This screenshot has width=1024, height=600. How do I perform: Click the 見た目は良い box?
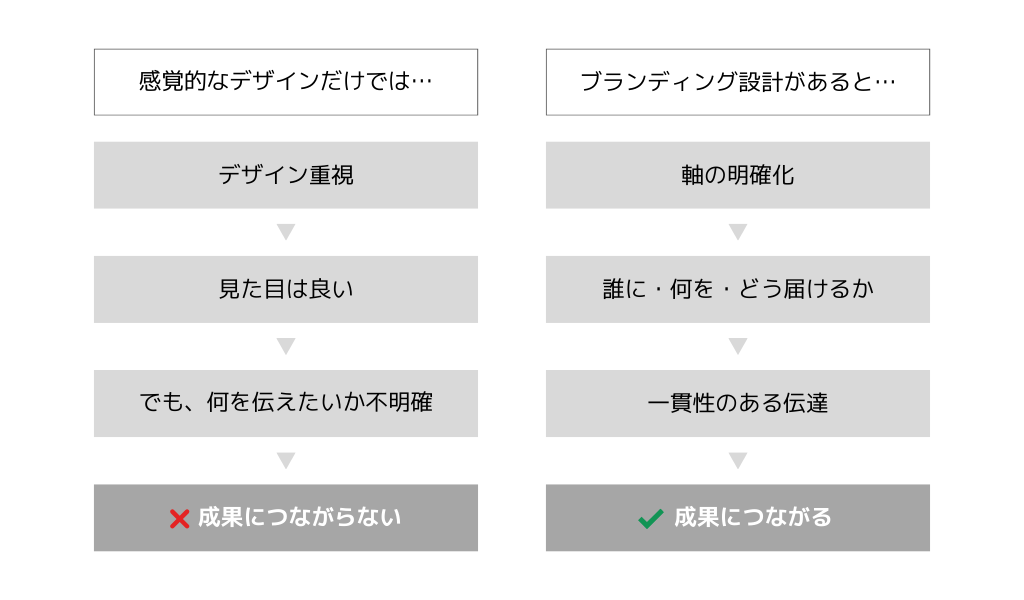point(286,289)
